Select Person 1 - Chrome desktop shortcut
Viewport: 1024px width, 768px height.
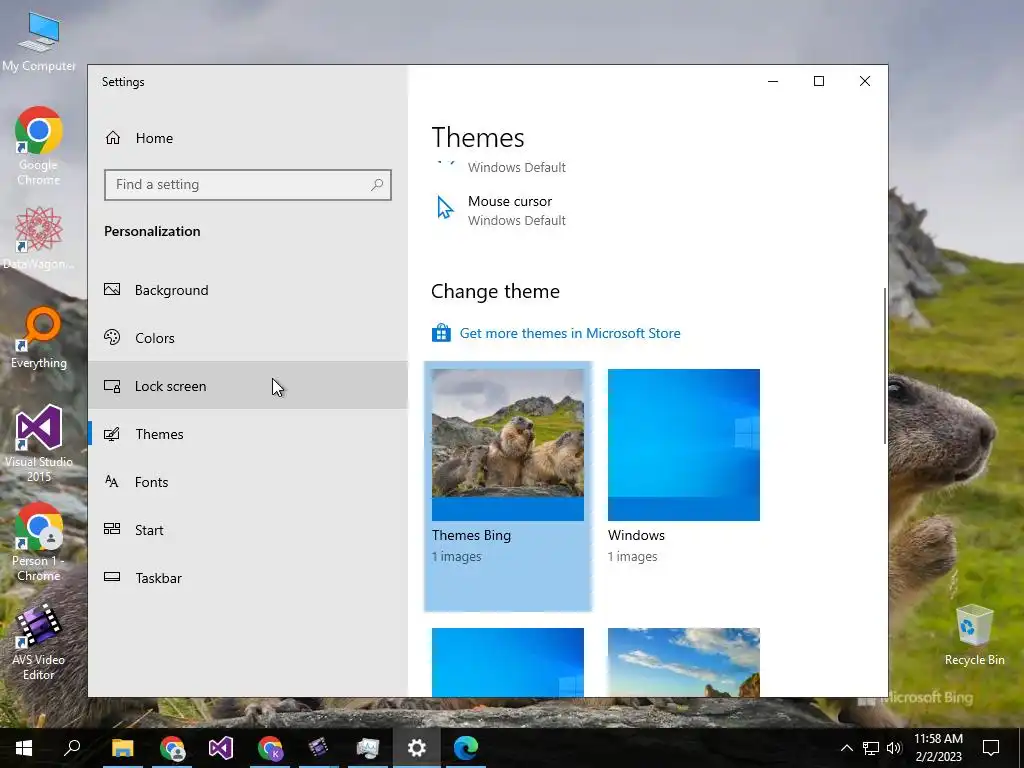click(x=39, y=542)
